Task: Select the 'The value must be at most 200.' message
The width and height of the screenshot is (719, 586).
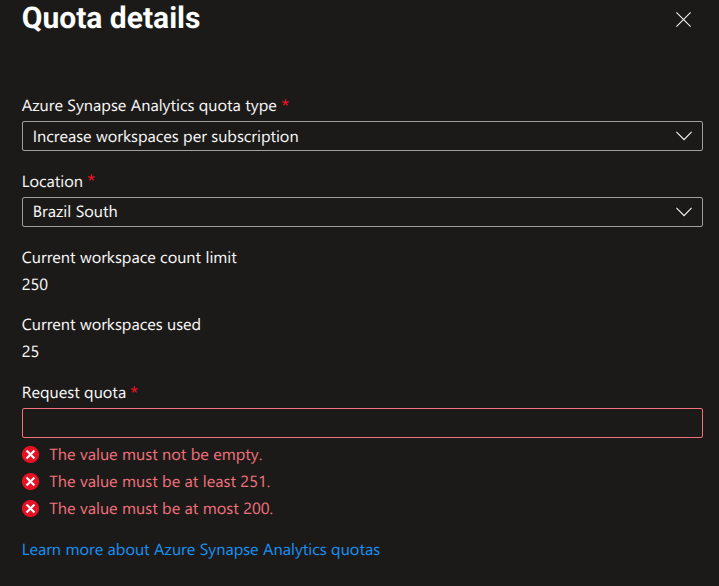Action: pos(161,509)
